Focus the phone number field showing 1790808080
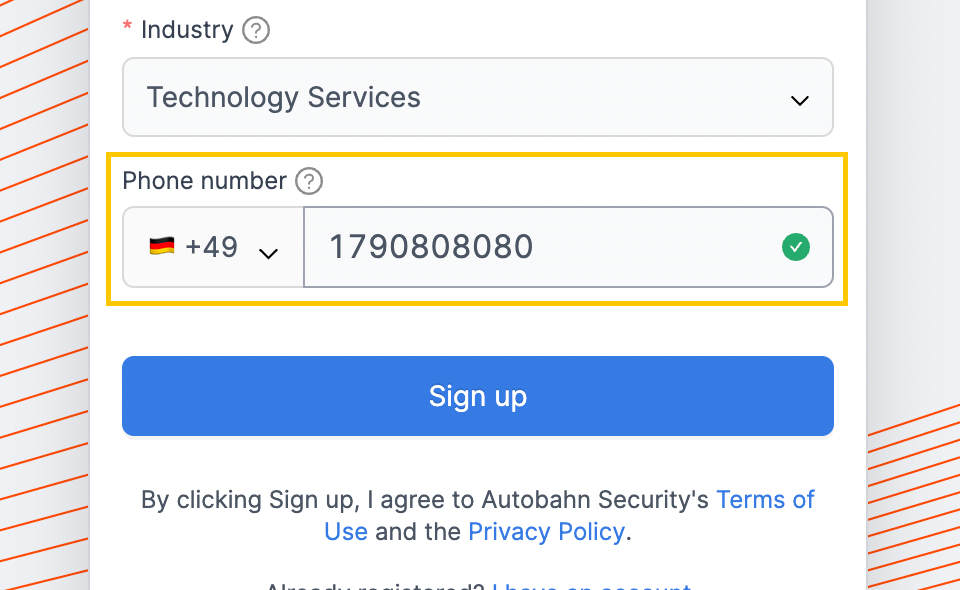Viewport: 960px width, 590px height. (x=568, y=247)
